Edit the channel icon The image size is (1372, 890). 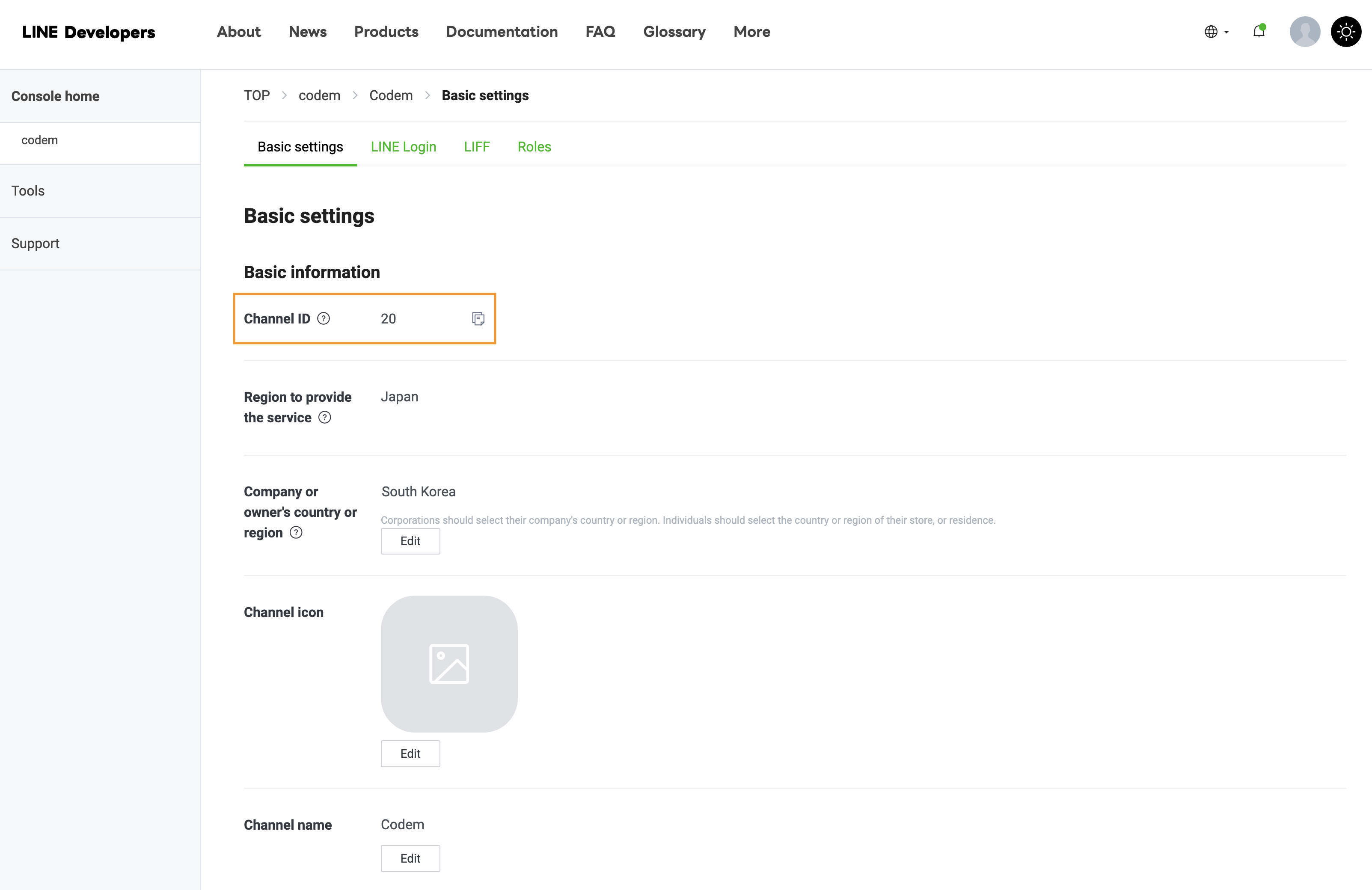pos(410,754)
